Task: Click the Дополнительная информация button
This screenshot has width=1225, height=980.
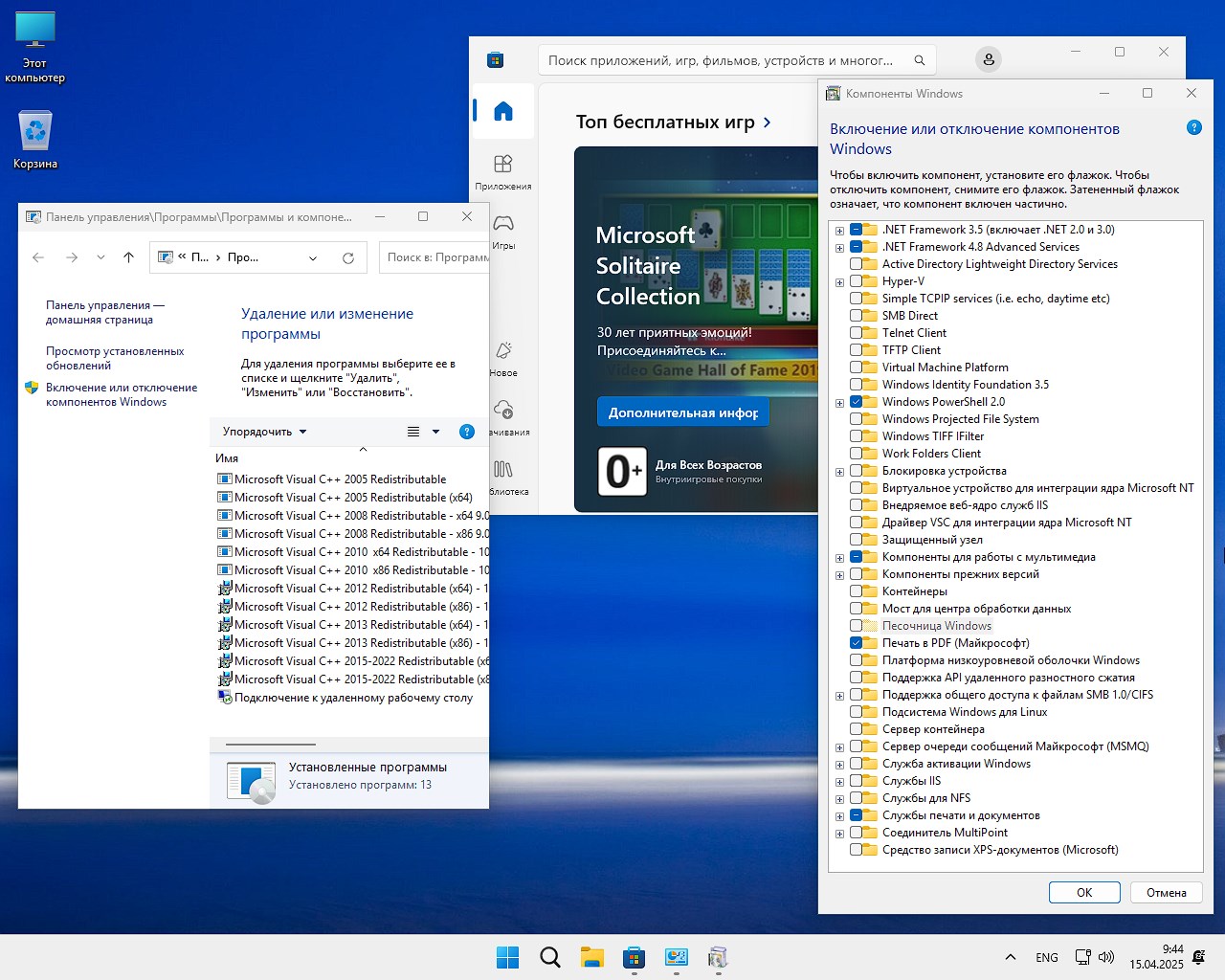Action: [x=682, y=412]
